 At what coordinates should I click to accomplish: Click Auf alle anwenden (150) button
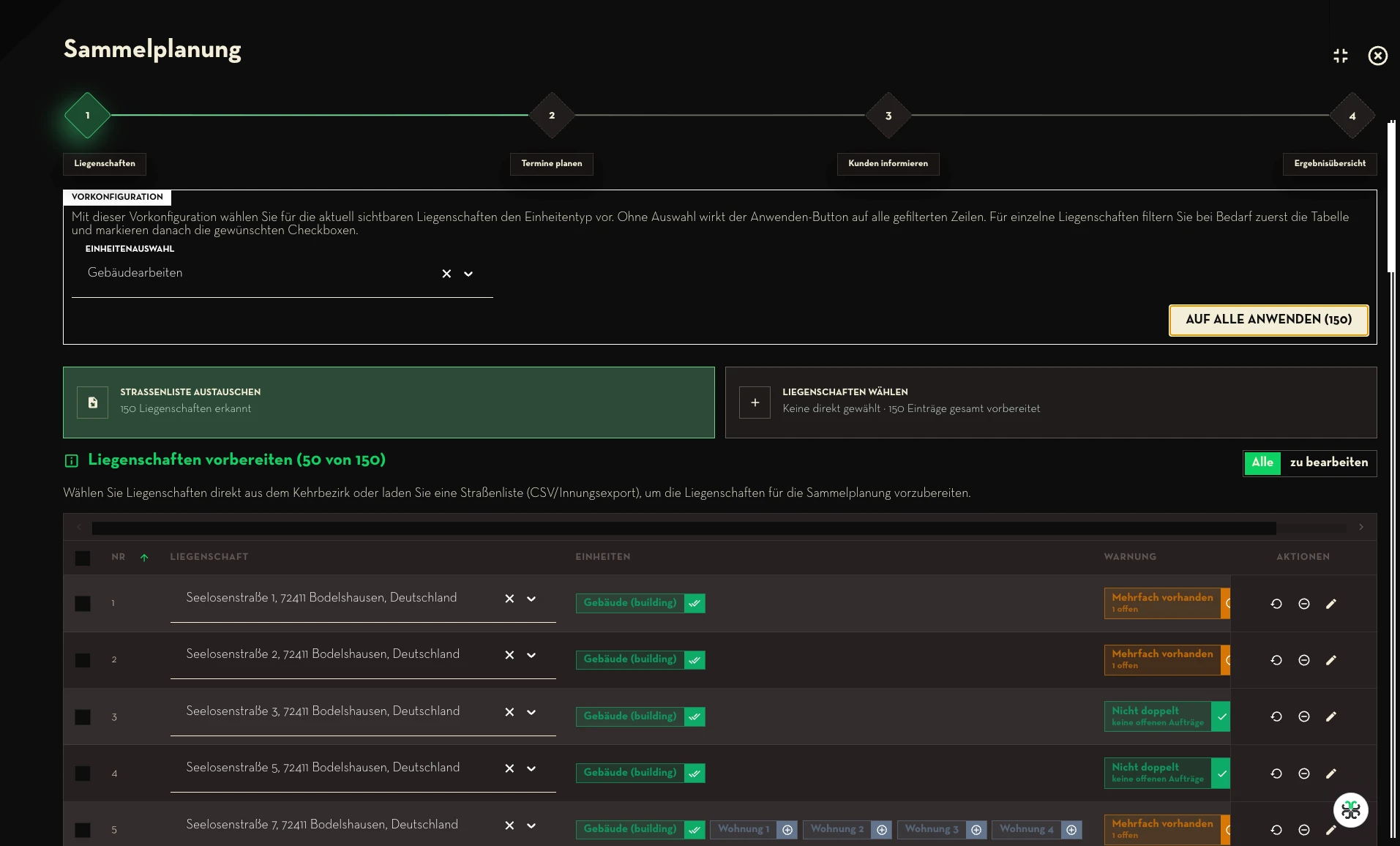[1269, 320]
